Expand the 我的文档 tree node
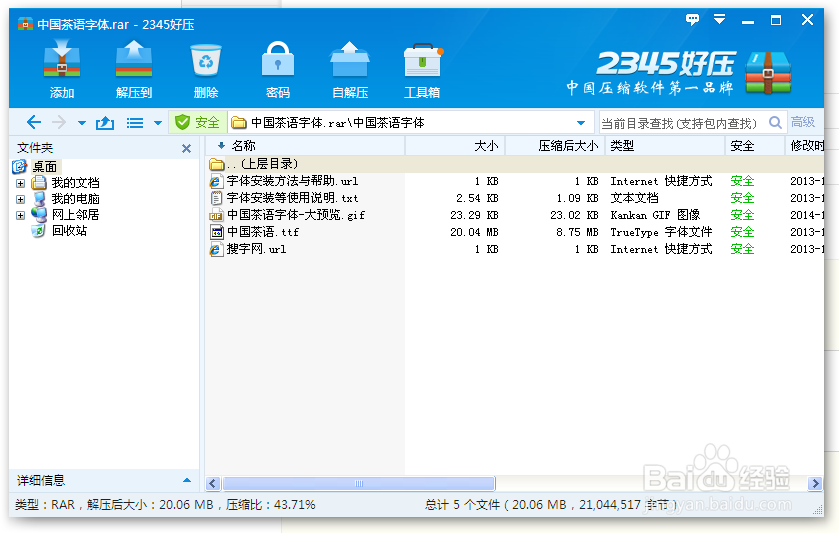This screenshot has height=533, width=839. [x=20, y=184]
